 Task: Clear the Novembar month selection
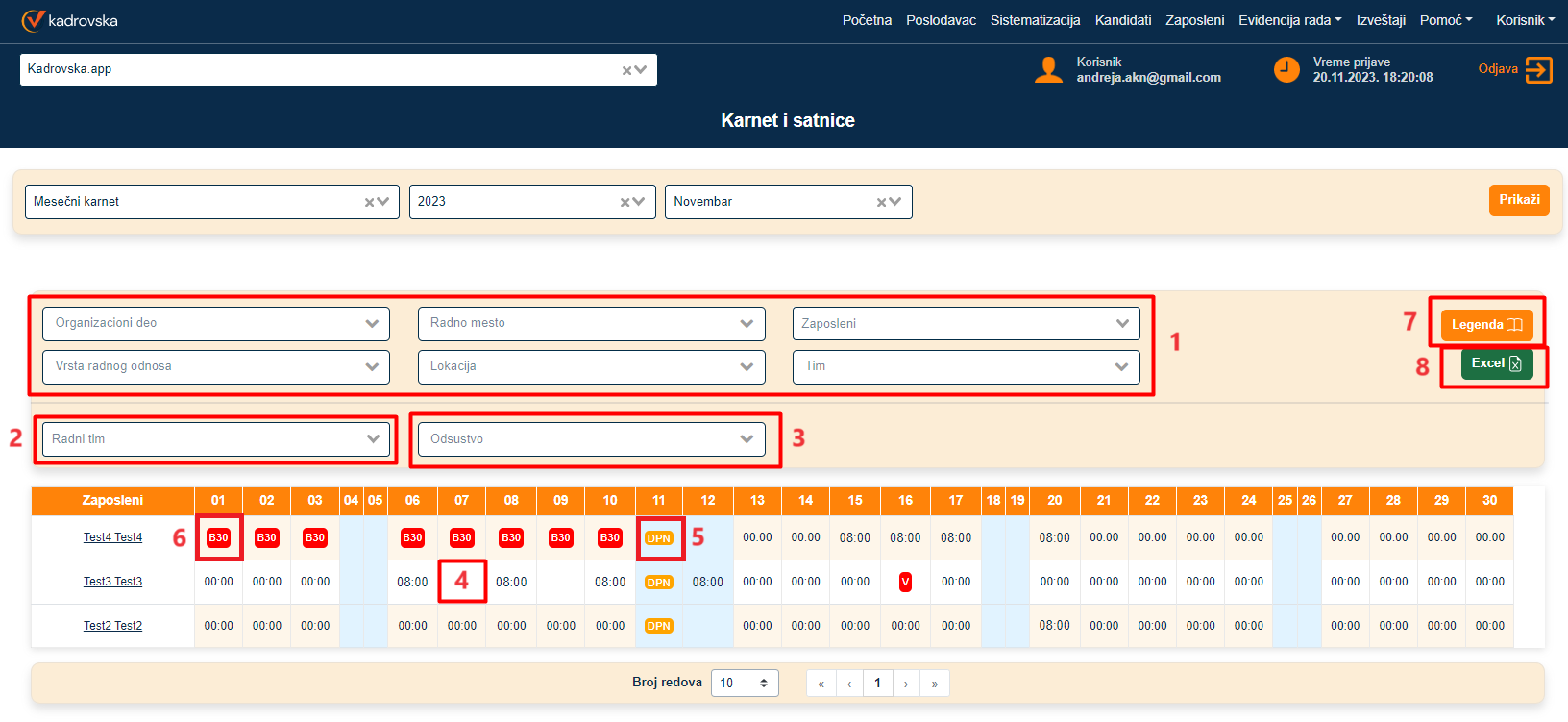click(882, 202)
